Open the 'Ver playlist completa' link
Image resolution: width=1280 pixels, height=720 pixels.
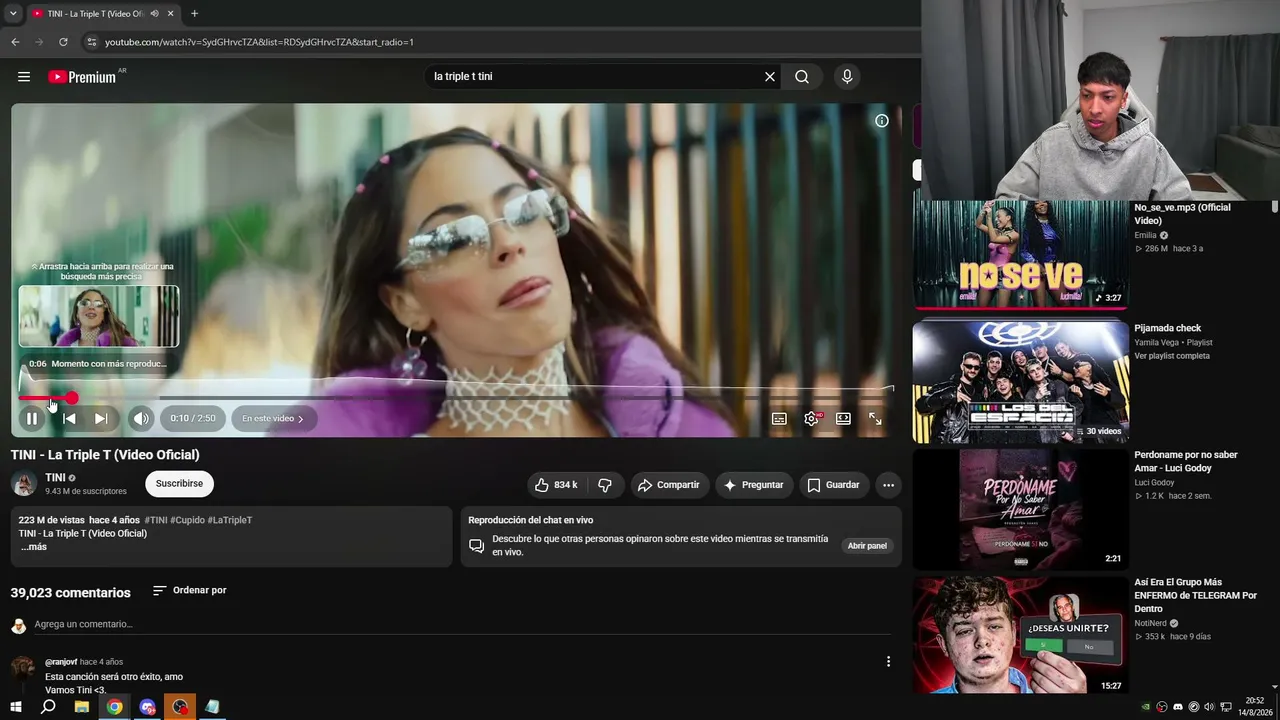[x=1172, y=356]
